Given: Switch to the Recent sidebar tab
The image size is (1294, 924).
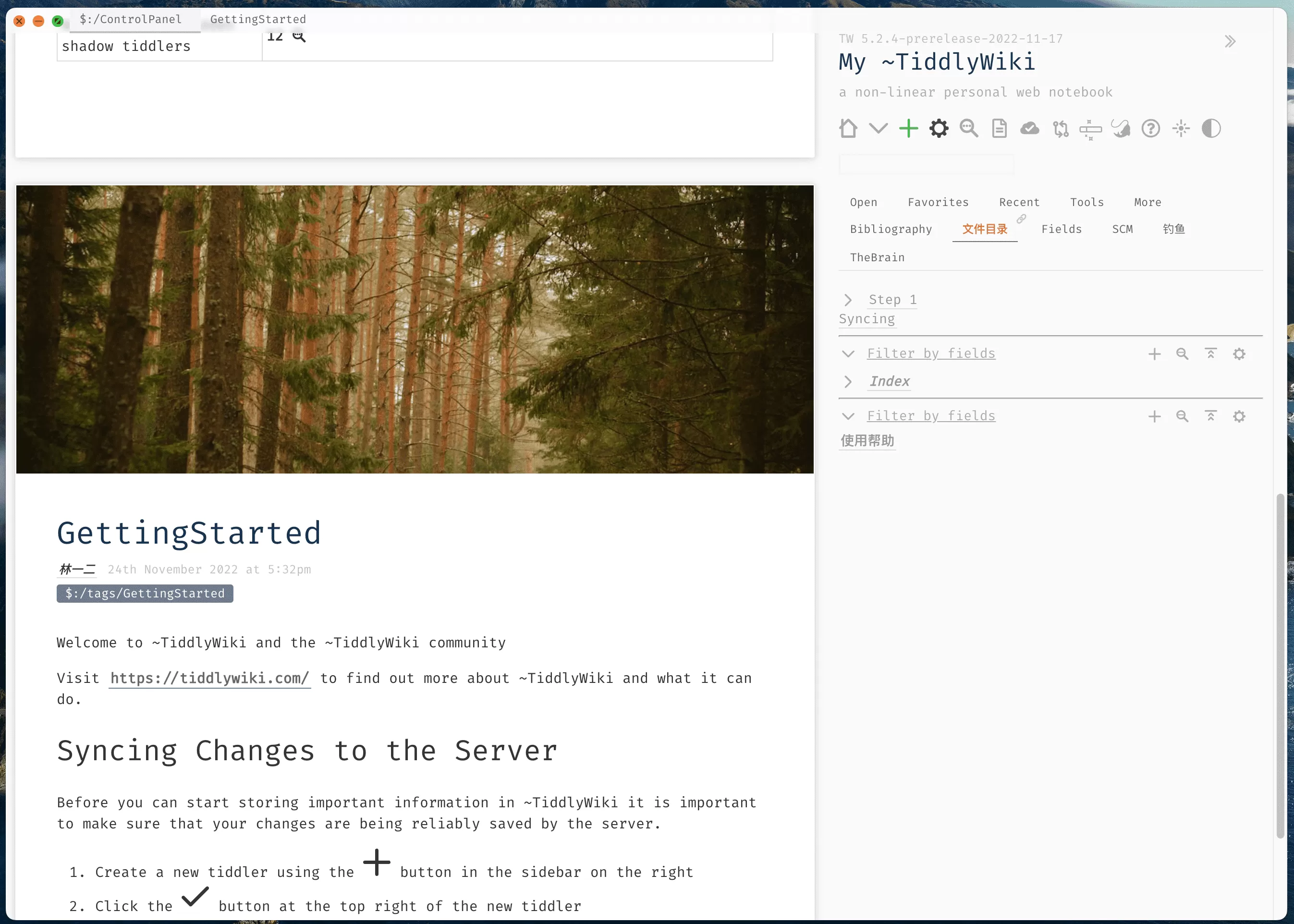Looking at the screenshot, I should coord(1019,202).
